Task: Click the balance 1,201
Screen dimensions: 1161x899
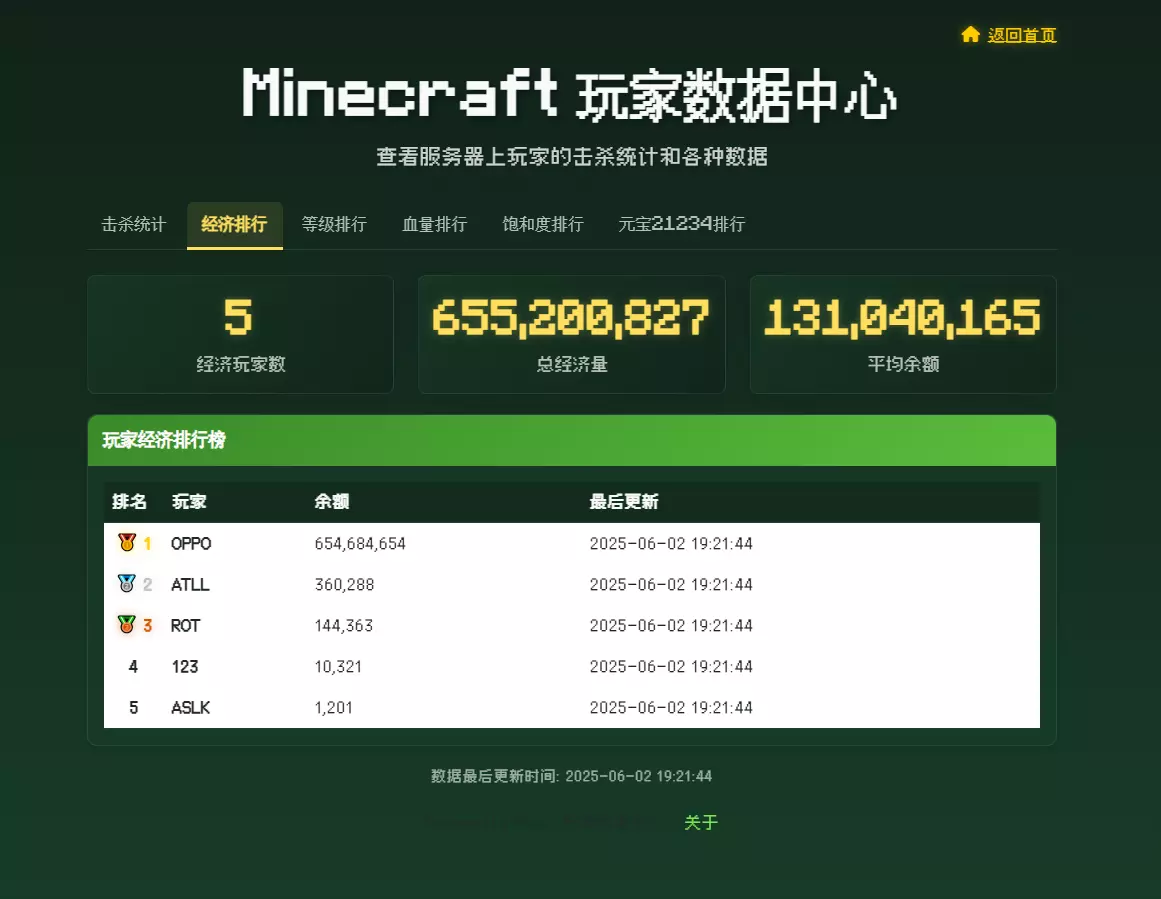Action: coord(334,707)
